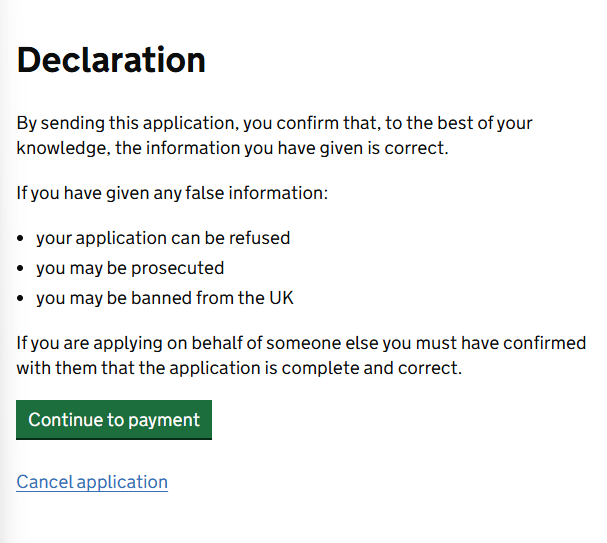The image size is (607, 543).
Task: Open the Cancel application link
Action: pyautogui.click(x=92, y=482)
